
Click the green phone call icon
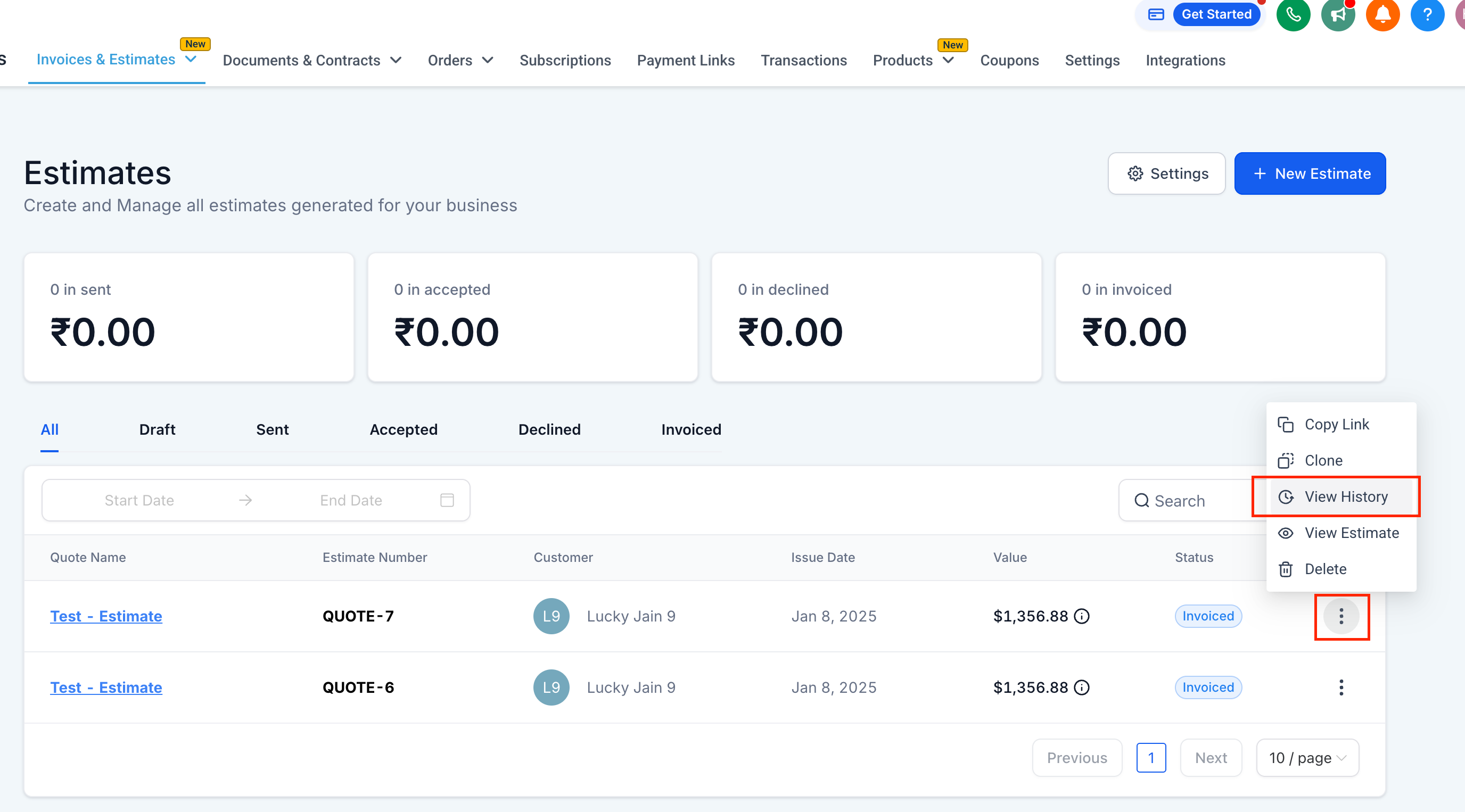pyautogui.click(x=1293, y=14)
